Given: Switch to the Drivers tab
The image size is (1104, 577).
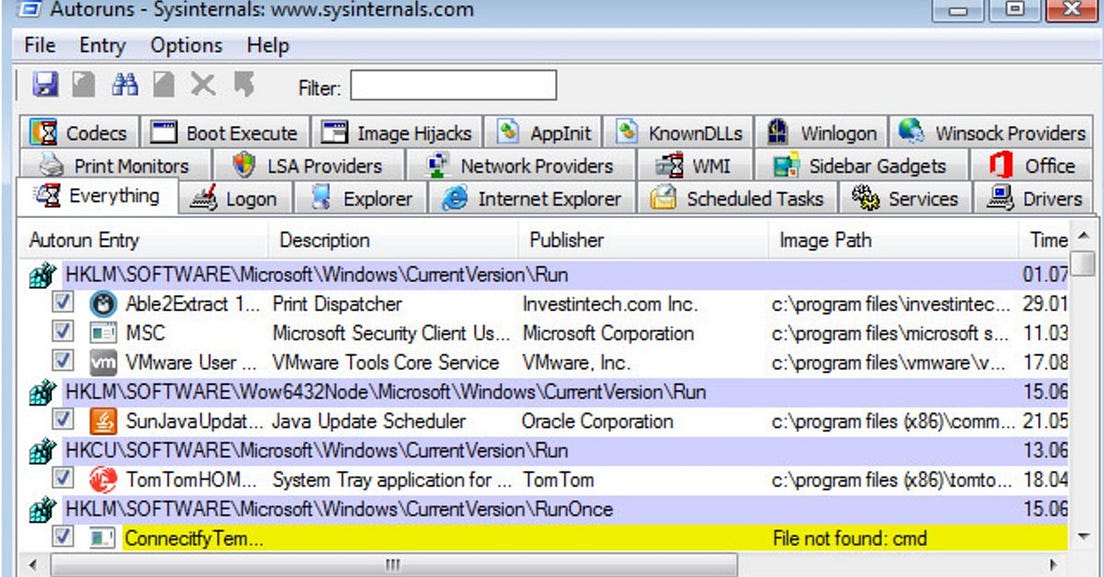Looking at the screenshot, I should tap(1034, 198).
